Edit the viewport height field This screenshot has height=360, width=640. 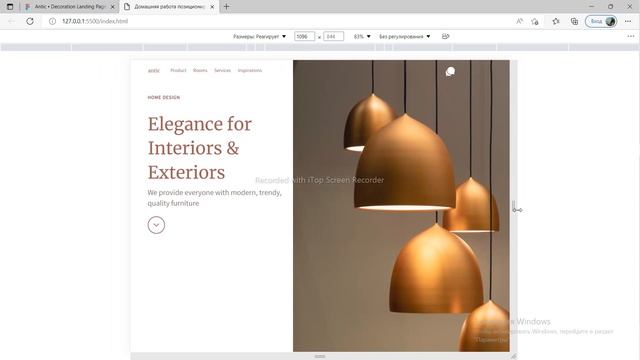coord(333,36)
